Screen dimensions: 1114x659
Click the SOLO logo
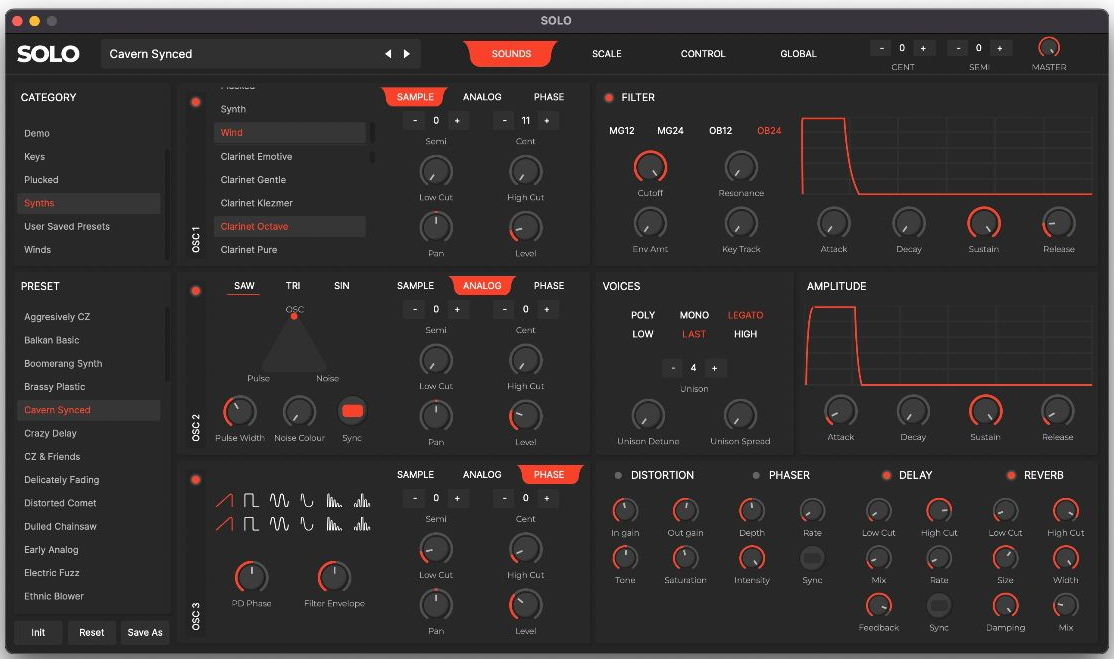pyautogui.click(x=48, y=54)
